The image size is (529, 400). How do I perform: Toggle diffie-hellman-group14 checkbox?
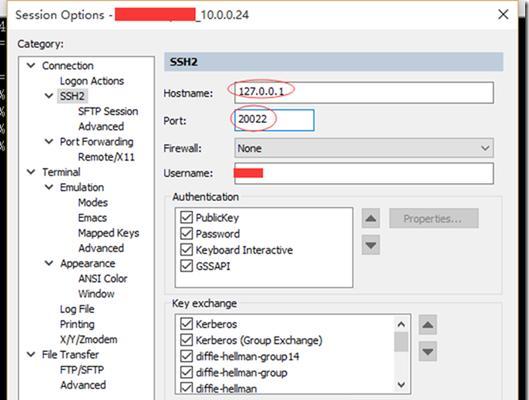[x=186, y=356]
